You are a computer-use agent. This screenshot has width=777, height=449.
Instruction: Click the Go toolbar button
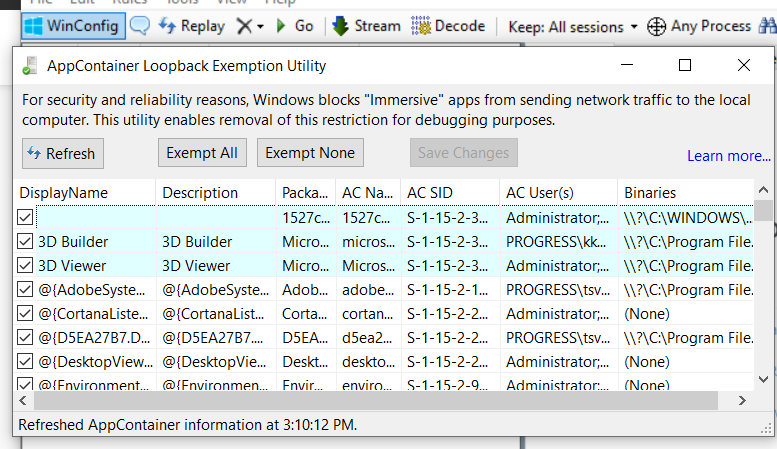[x=295, y=26]
